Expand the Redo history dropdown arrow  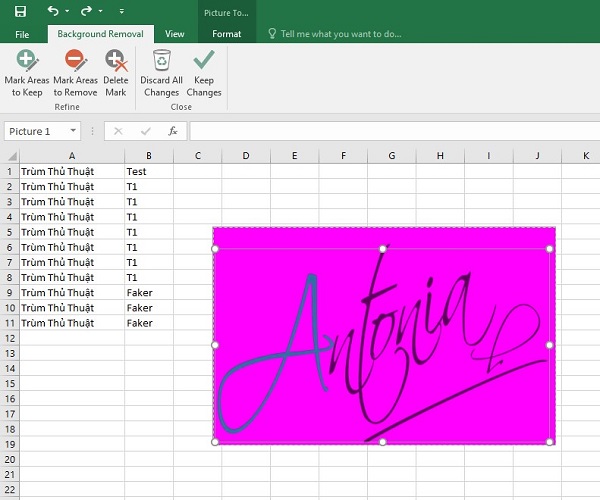pyautogui.click(x=100, y=12)
